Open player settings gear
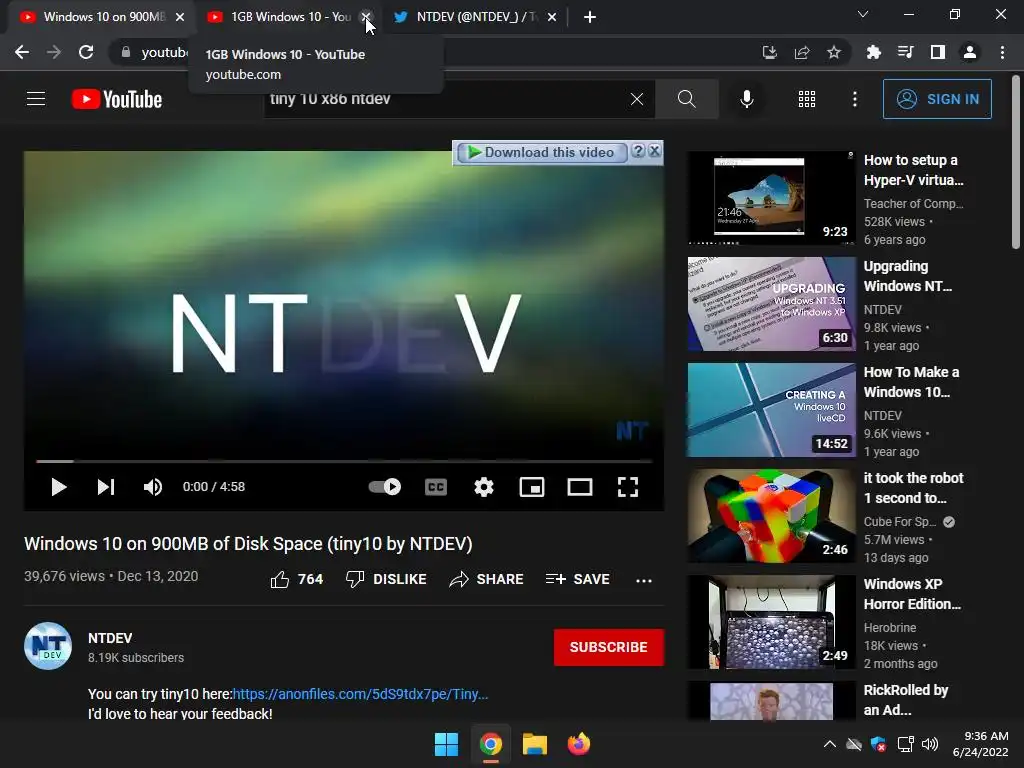This screenshot has height=768, width=1024. point(483,487)
